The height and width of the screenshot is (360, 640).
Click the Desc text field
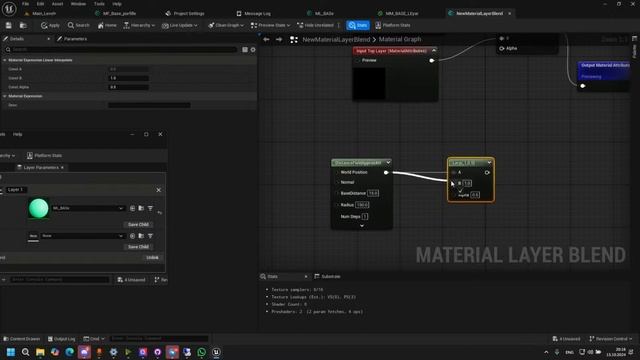tap(149, 105)
